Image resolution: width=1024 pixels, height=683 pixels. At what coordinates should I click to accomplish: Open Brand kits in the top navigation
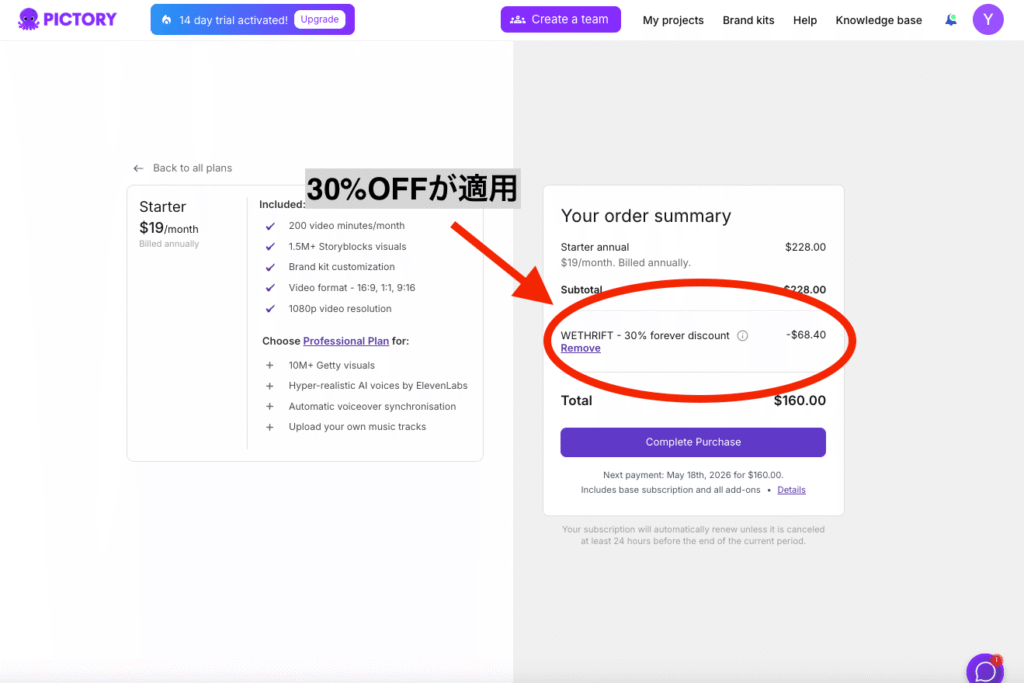[x=748, y=20]
